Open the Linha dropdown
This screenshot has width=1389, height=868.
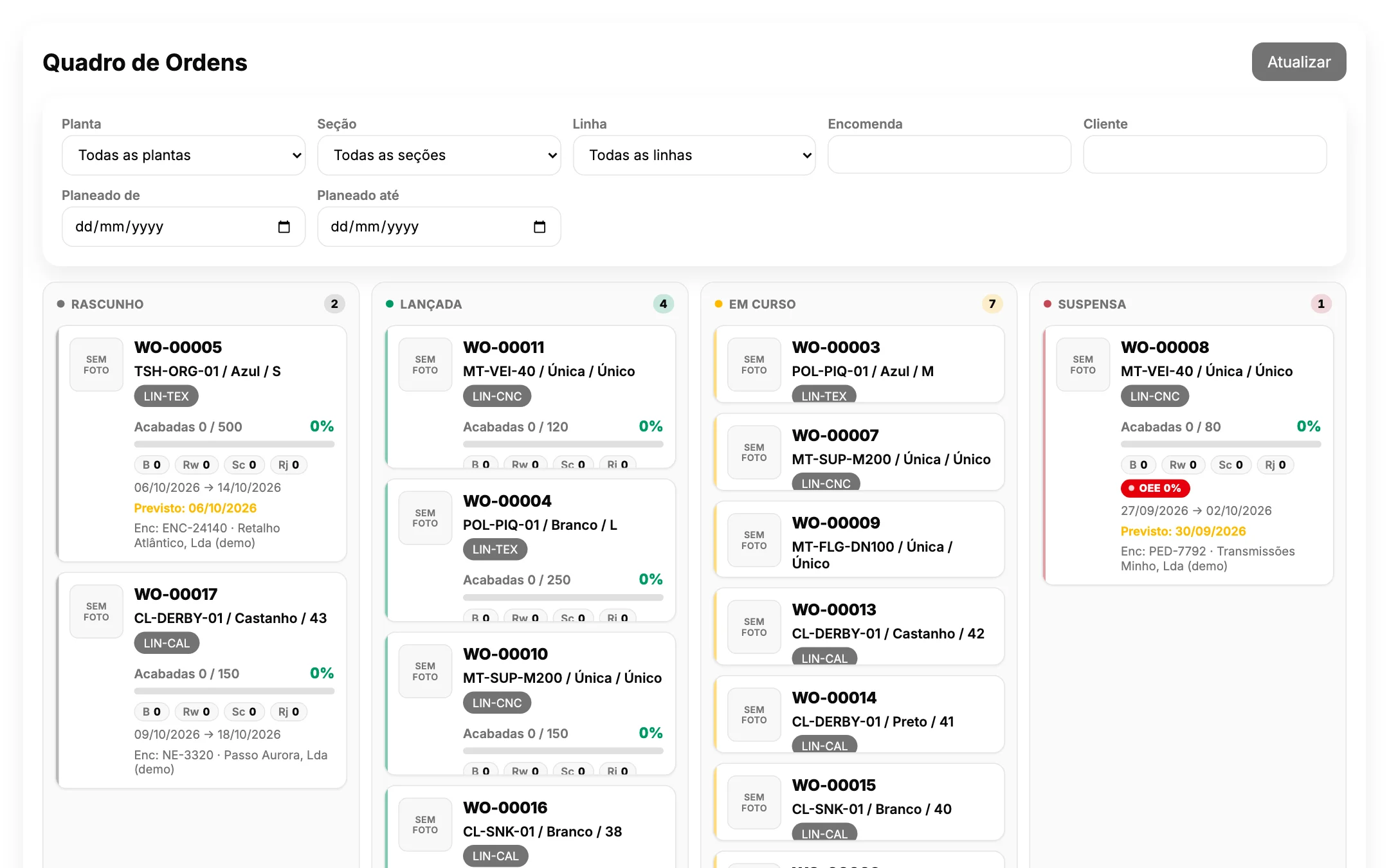(694, 155)
